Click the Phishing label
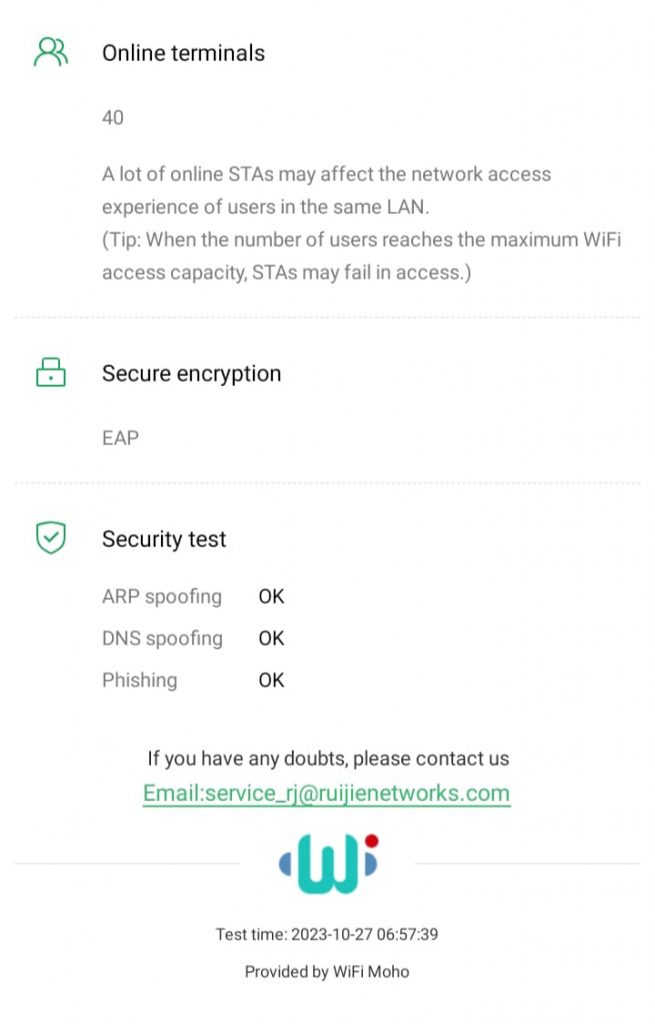 tap(139, 680)
